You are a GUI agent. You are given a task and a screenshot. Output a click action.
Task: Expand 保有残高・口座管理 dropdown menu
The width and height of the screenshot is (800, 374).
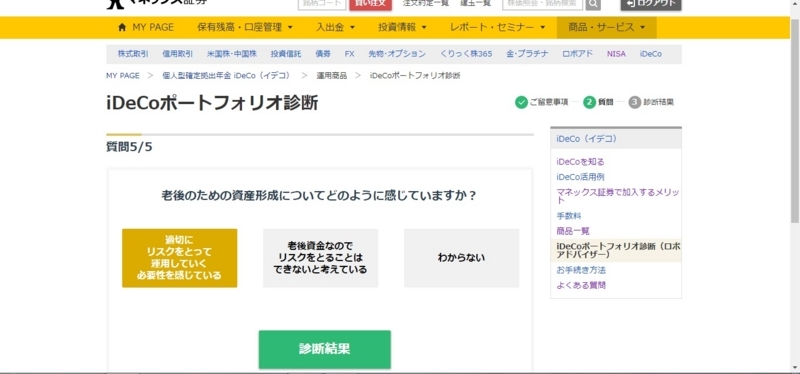click(x=245, y=28)
